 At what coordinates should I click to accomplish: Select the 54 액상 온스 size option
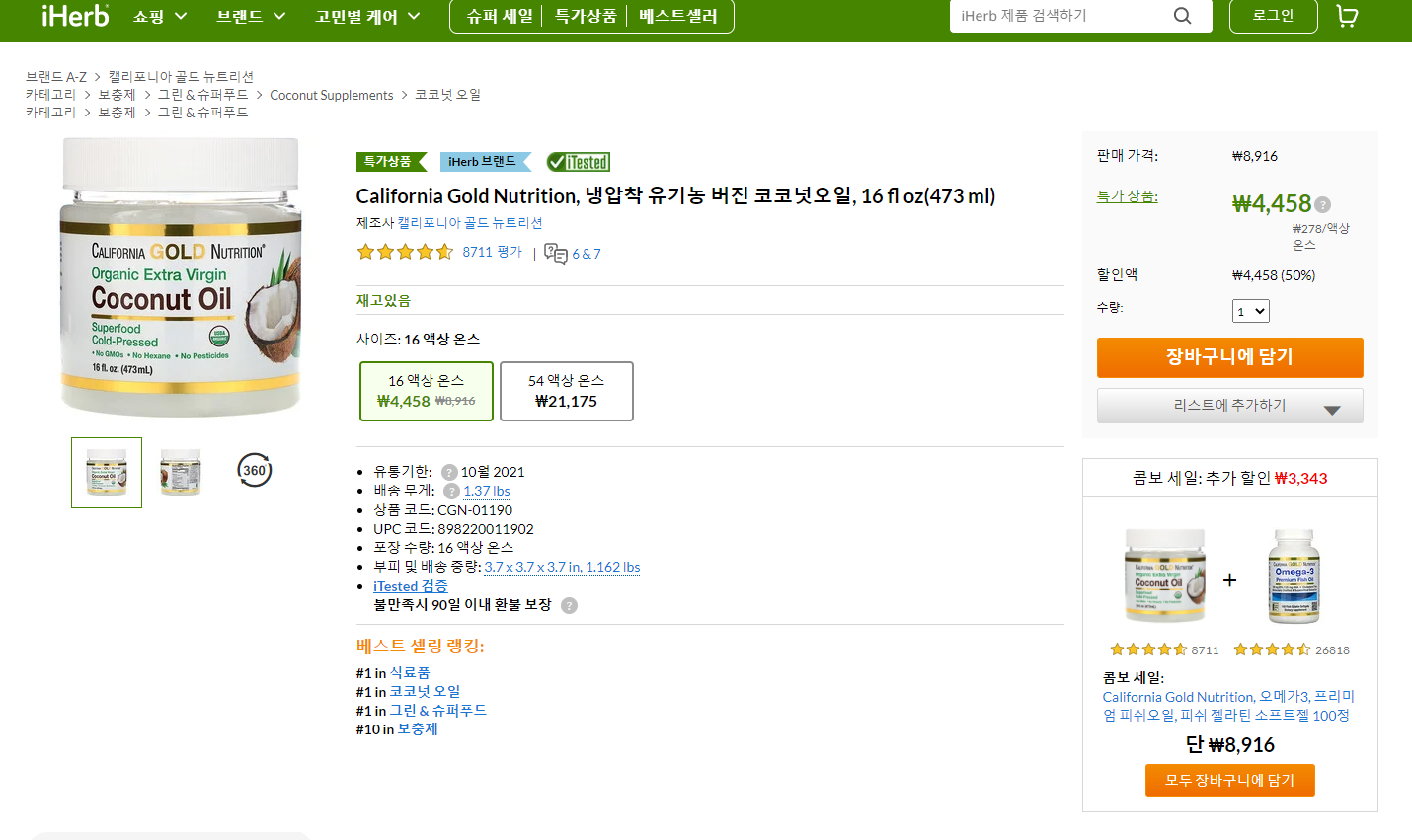(x=567, y=391)
